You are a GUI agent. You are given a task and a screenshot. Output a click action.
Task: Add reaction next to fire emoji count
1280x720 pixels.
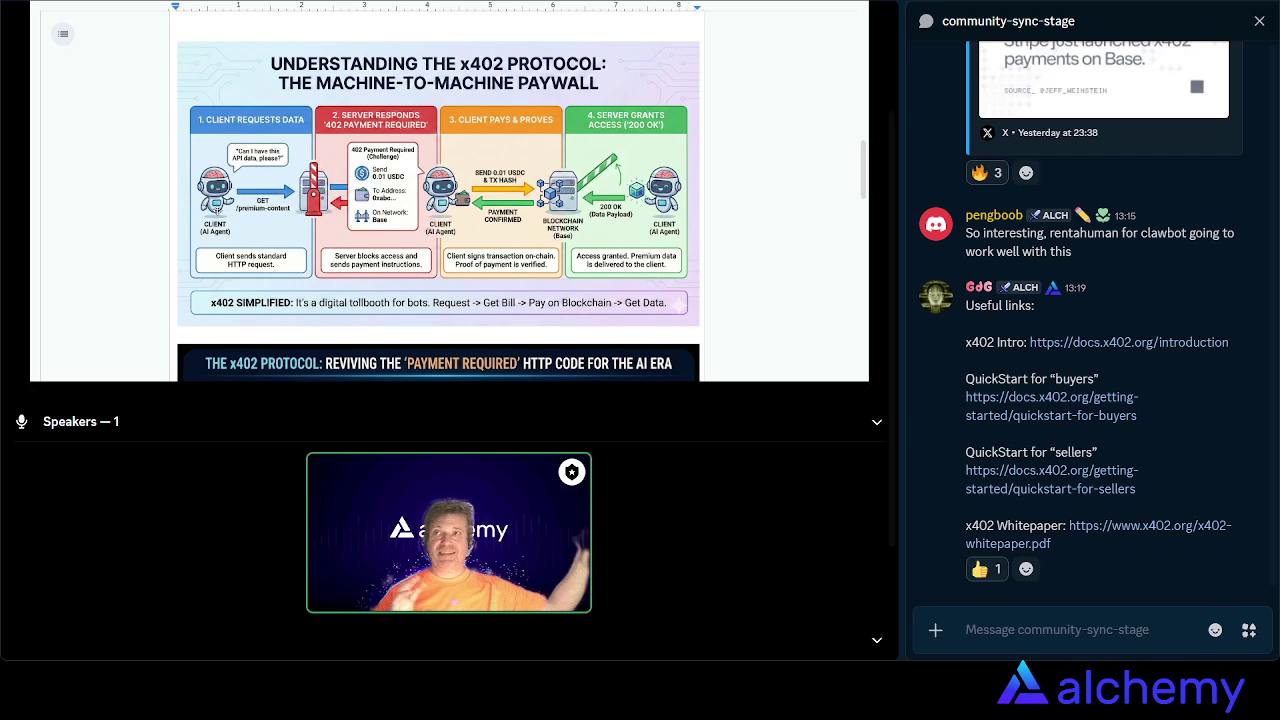tap(1026, 173)
